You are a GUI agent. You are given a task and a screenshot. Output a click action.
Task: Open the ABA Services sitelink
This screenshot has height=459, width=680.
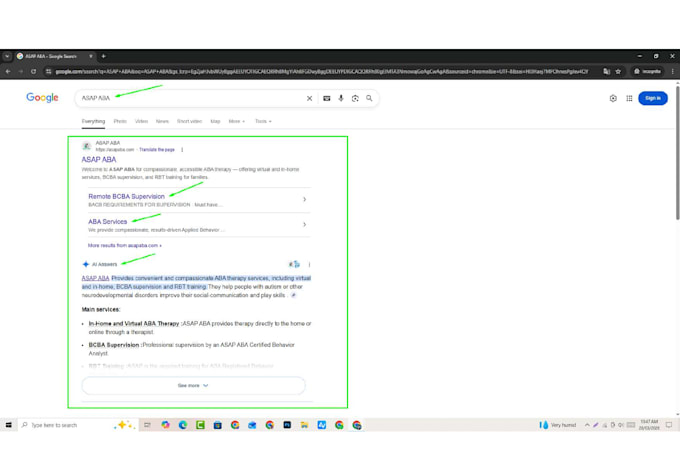(108, 222)
